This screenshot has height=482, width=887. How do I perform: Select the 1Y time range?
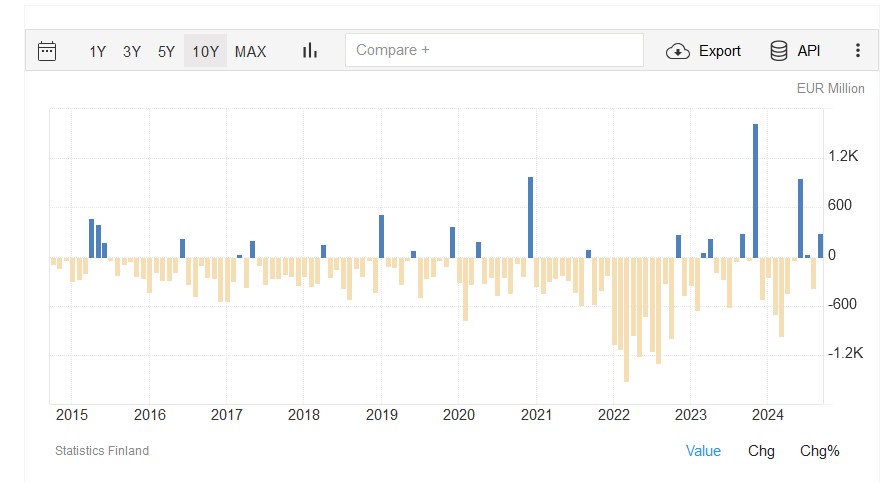pos(97,51)
